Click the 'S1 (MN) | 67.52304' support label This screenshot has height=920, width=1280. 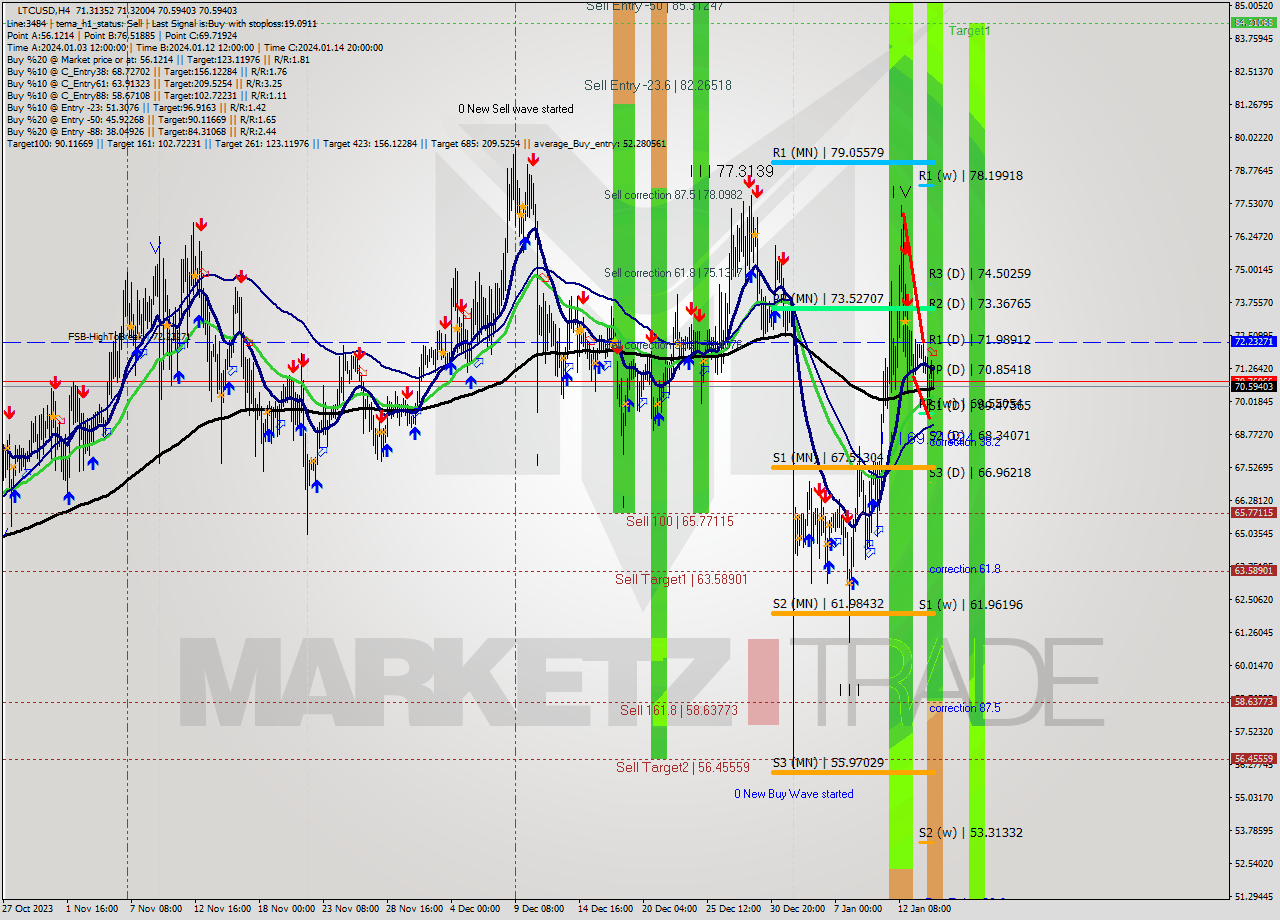point(828,458)
